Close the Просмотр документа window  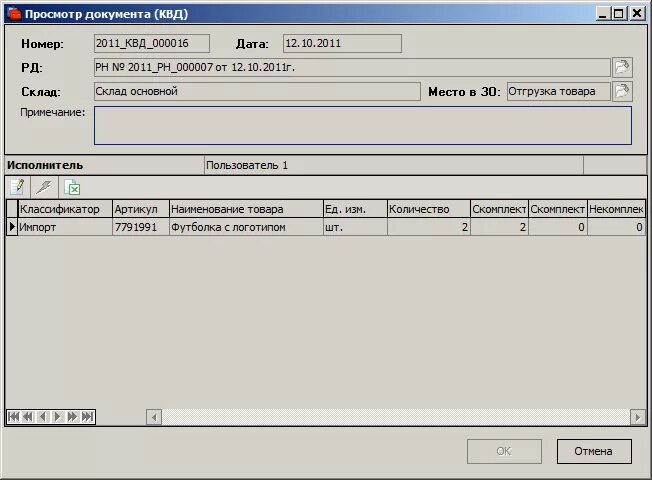[x=637, y=14]
